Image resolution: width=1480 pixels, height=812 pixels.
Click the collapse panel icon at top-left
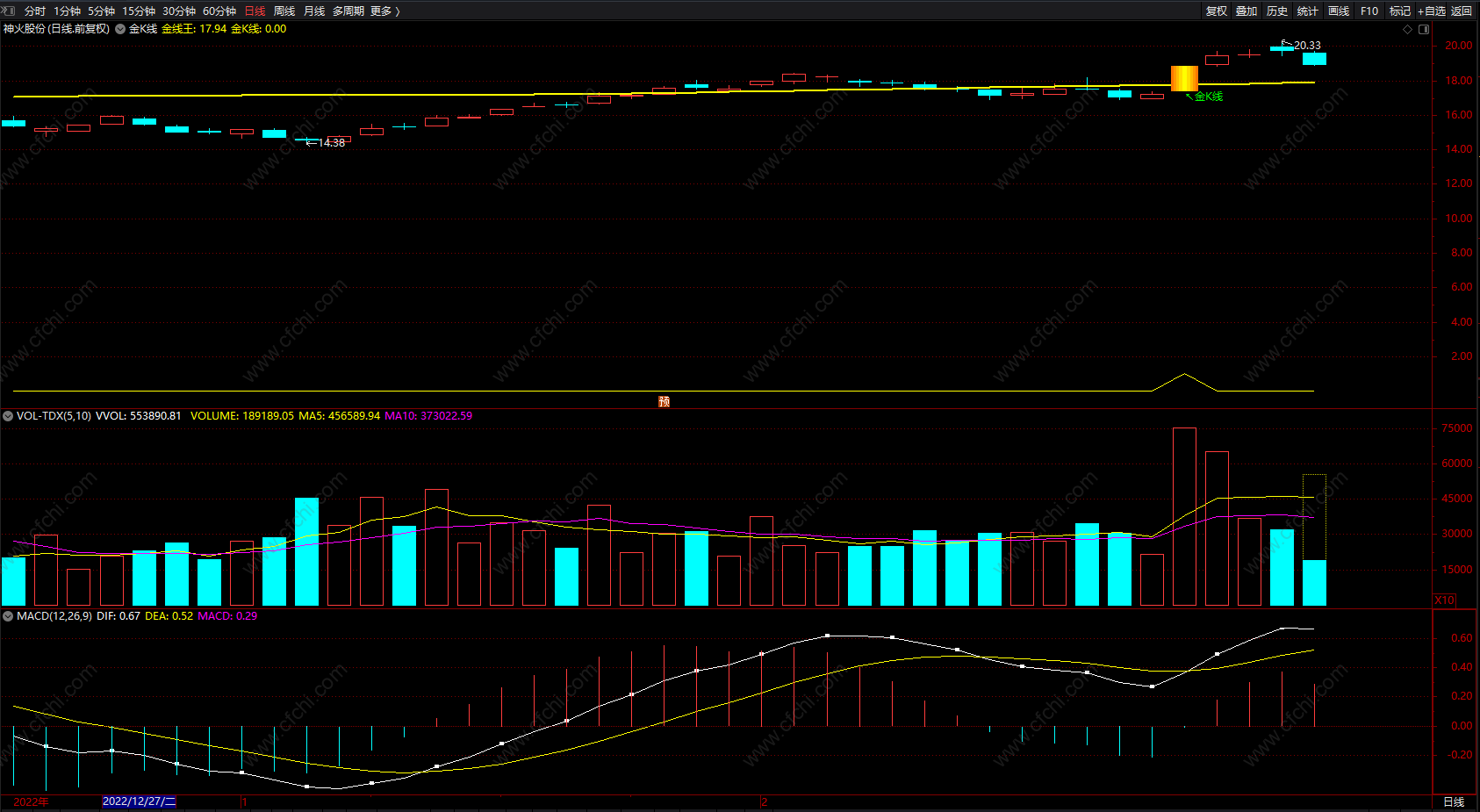(9, 11)
